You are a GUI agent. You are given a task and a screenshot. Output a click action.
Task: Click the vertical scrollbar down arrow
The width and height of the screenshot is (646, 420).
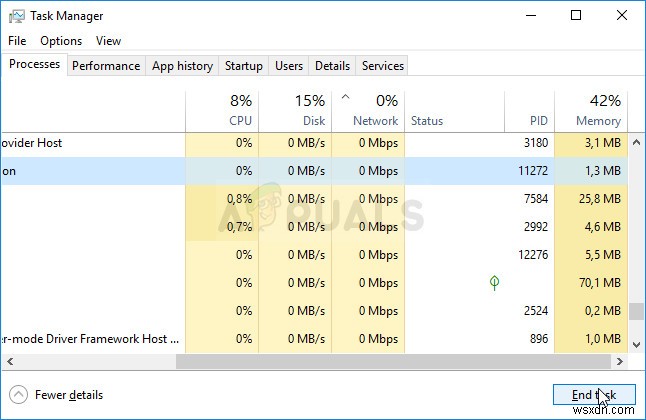point(637,342)
